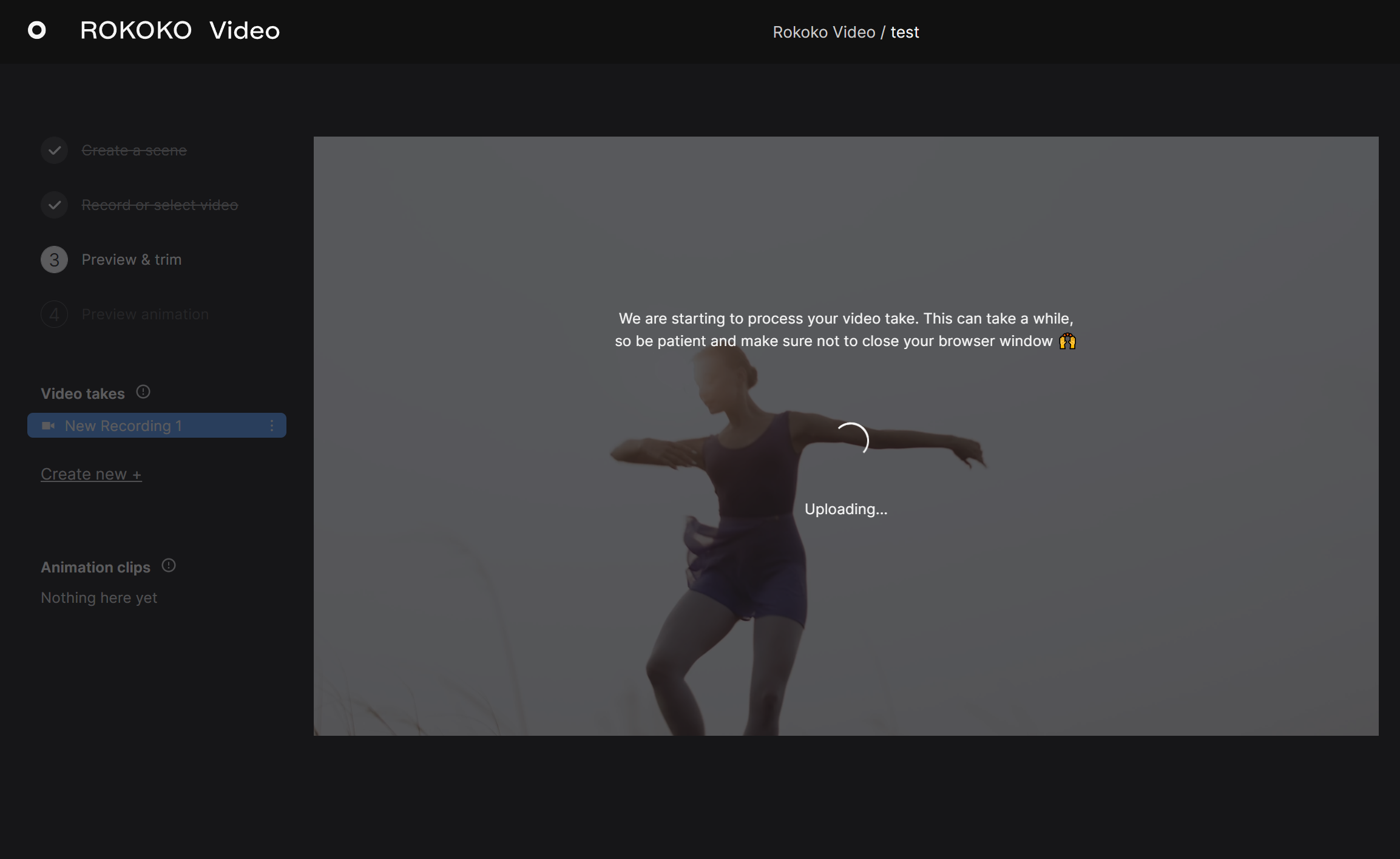Open the three-dot menu on New Recording 1
The width and height of the screenshot is (1400, 859).
(272, 426)
